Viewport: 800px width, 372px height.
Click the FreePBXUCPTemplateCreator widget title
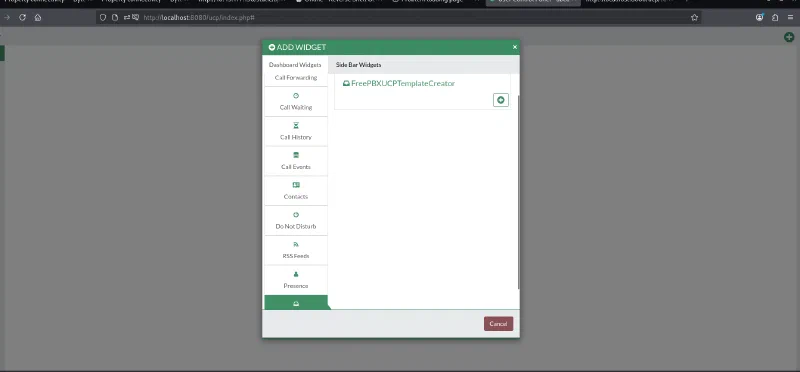[398, 83]
